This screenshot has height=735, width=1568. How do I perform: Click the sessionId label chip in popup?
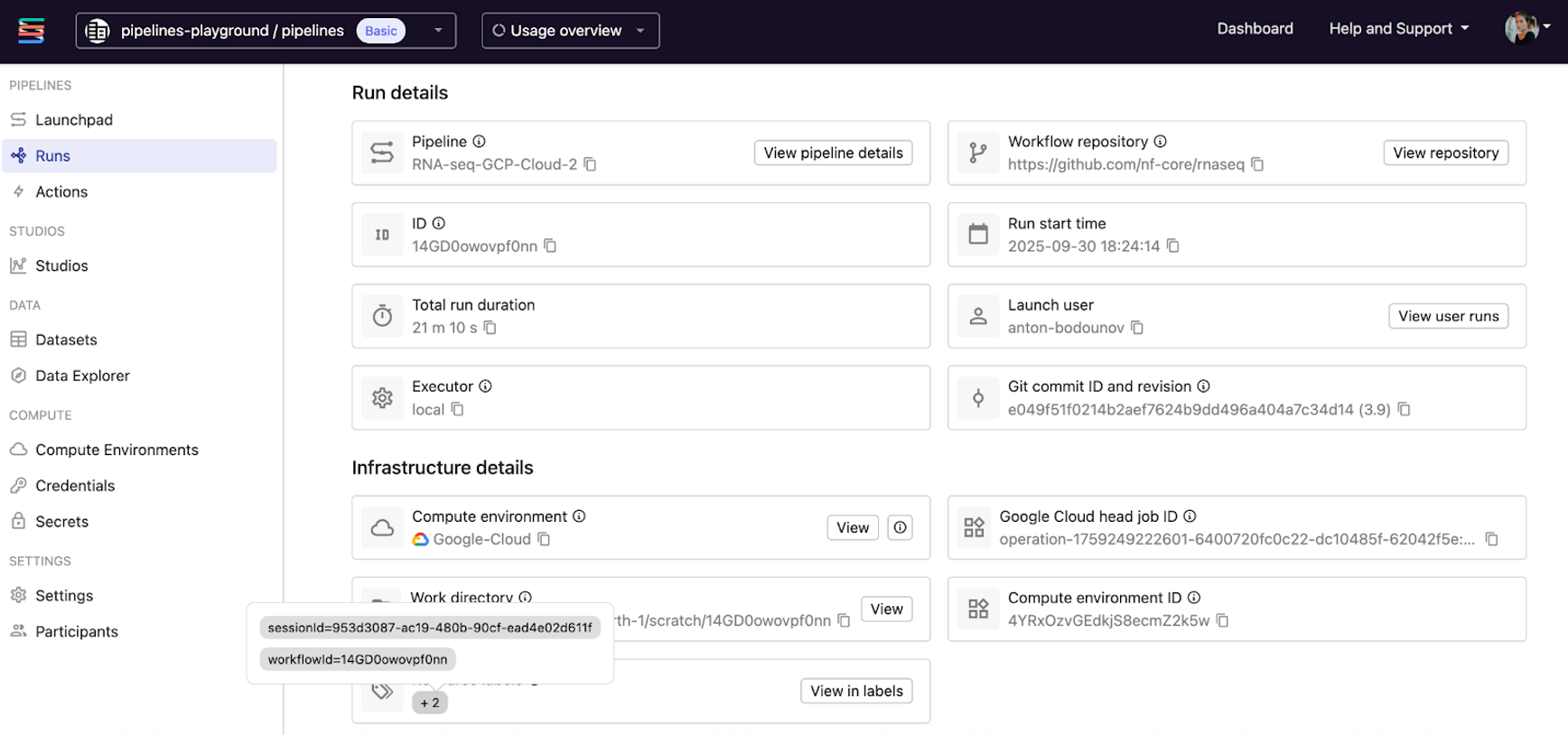pos(430,628)
